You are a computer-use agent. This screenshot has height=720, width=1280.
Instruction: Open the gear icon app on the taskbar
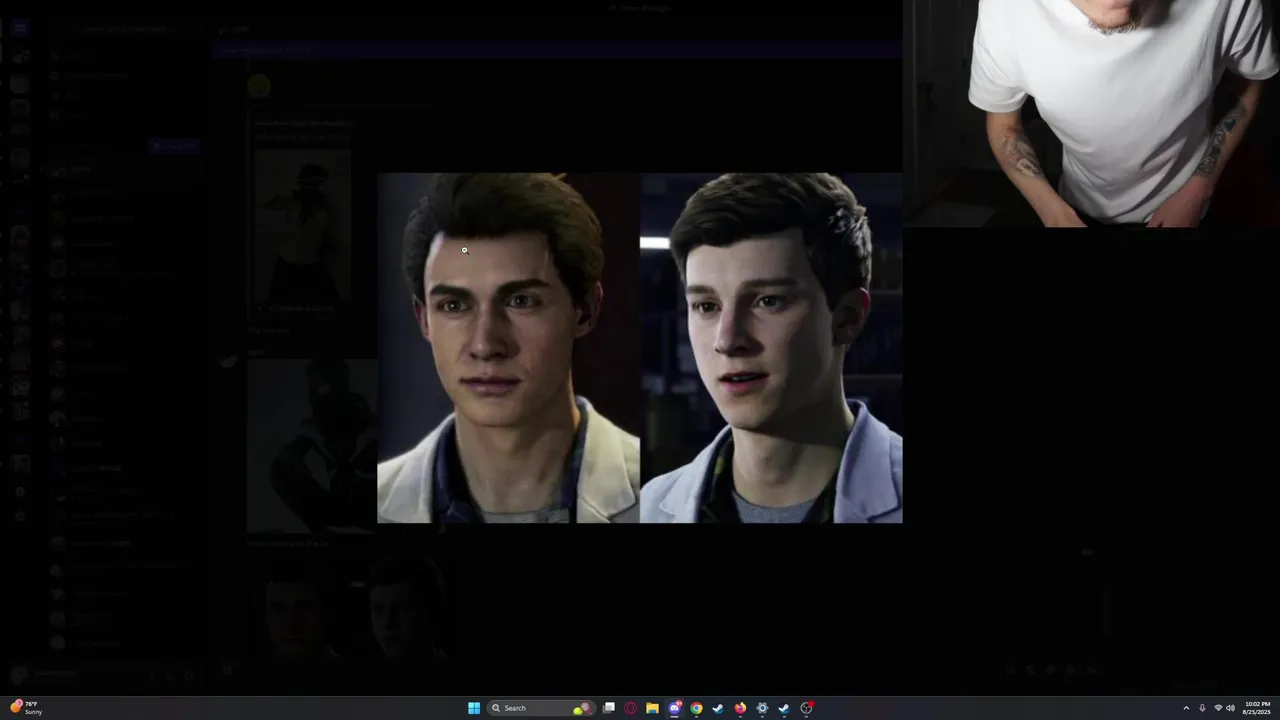click(762, 708)
